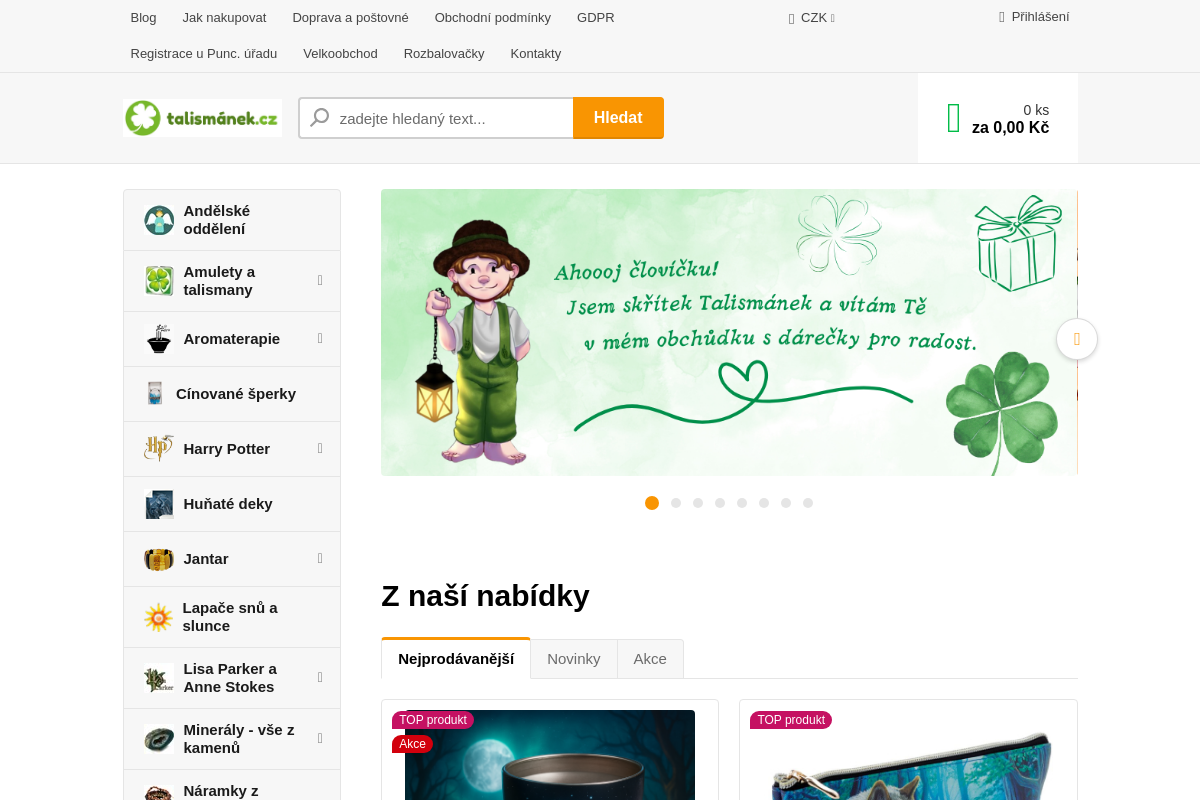Click the Harry Potter category icon

click(159, 449)
